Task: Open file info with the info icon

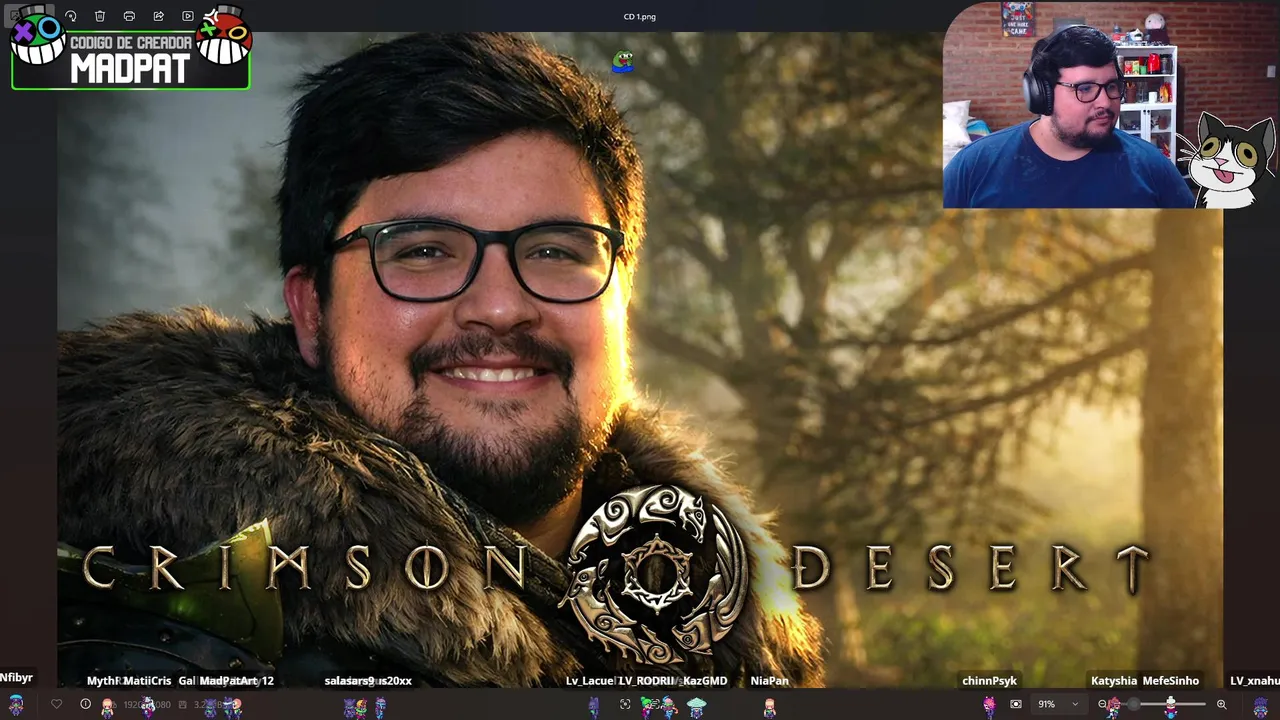Action: (x=85, y=704)
